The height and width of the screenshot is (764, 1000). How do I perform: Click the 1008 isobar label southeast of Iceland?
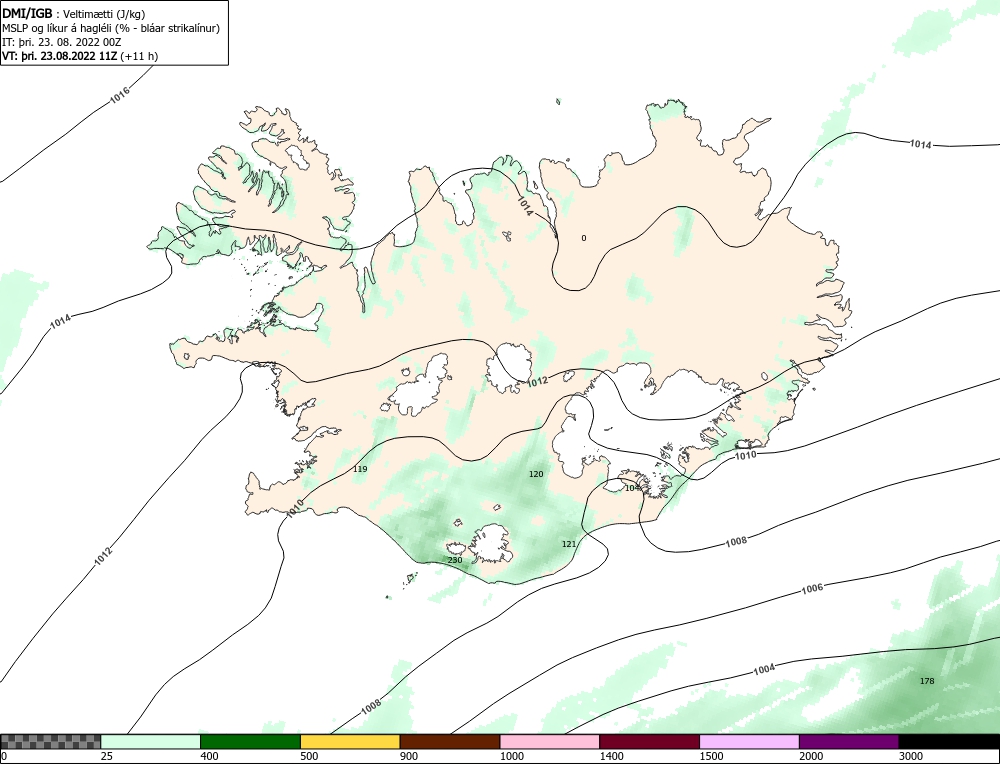pyautogui.click(x=736, y=541)
